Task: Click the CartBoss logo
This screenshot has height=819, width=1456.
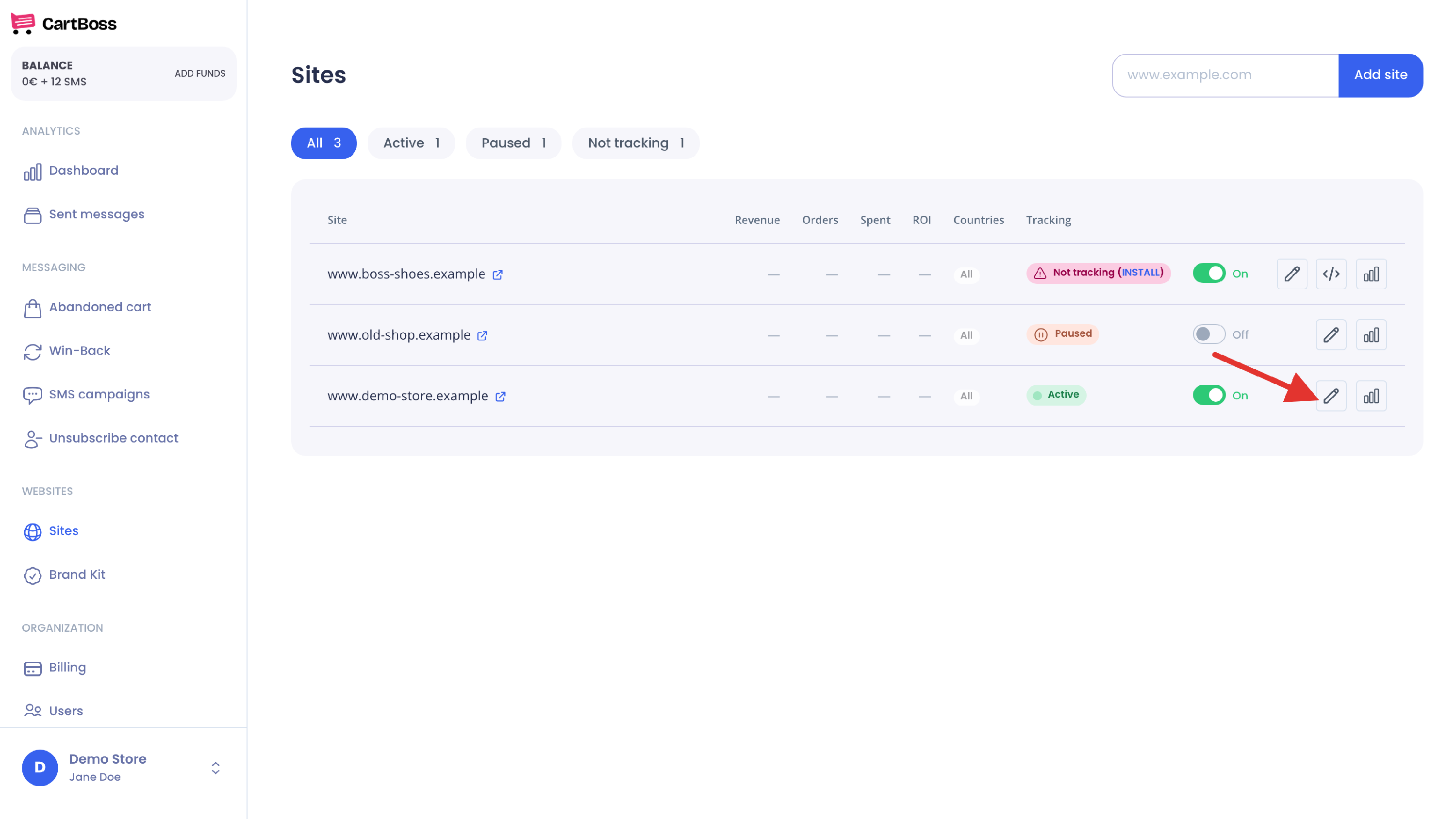Action: [x=63, y=24]
